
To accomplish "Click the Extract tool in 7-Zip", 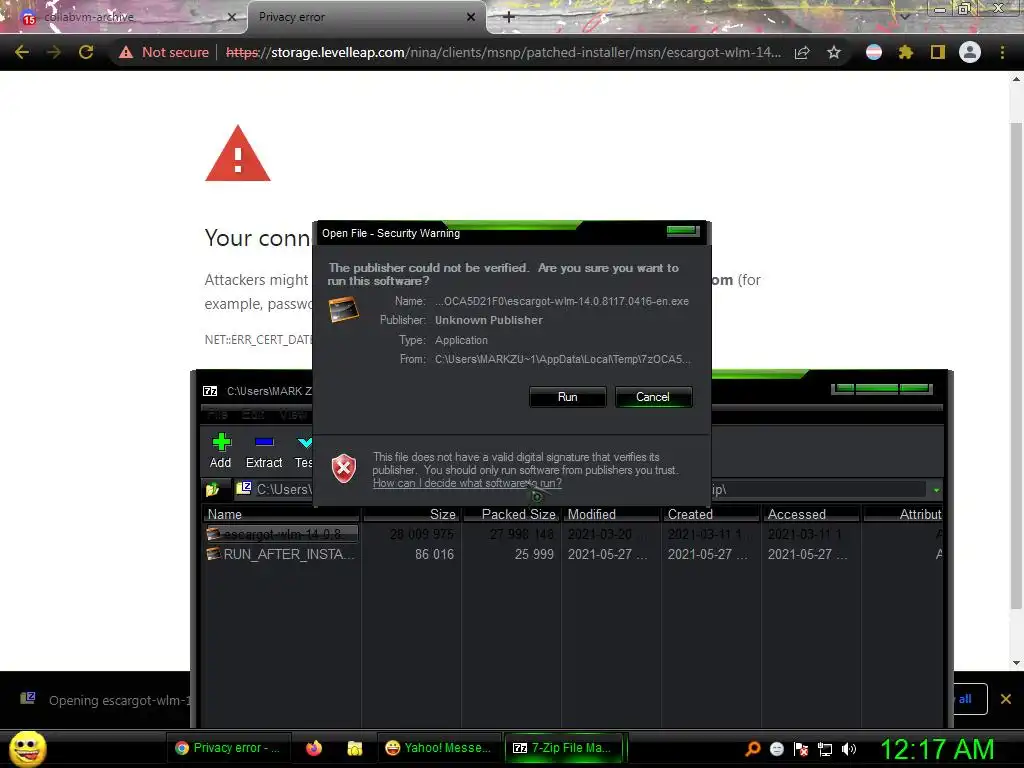I will pyautogui.click(x=264, y=451).
